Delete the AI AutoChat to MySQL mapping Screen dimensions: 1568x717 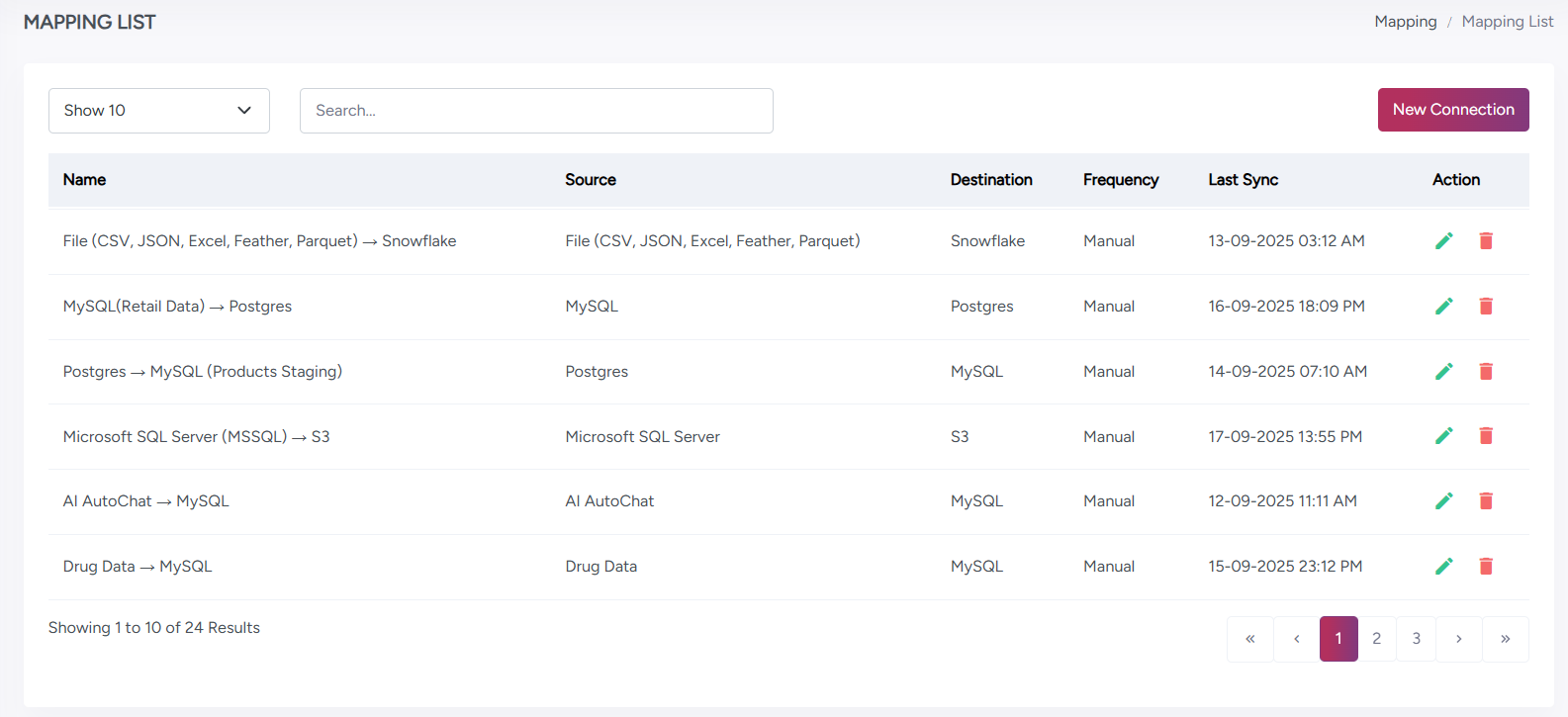(x=1485, y=501)
